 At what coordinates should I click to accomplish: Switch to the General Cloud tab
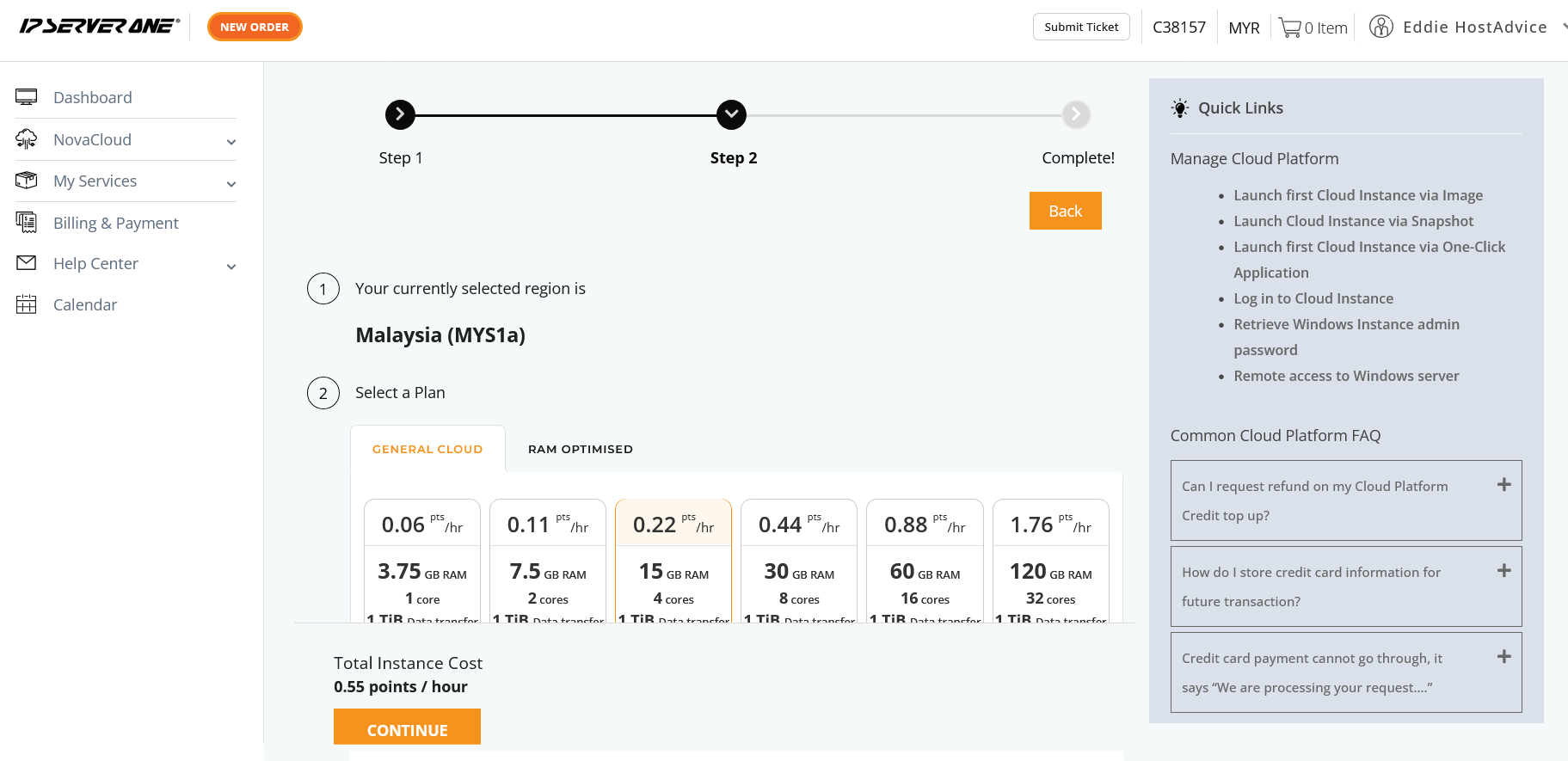pos(427,449)
